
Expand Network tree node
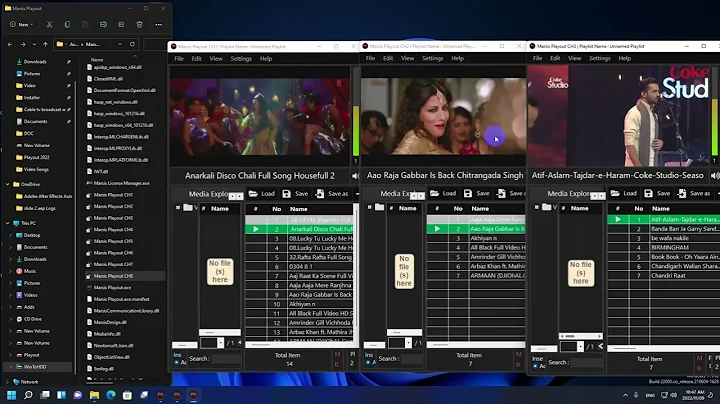click(x=7, y=382)
